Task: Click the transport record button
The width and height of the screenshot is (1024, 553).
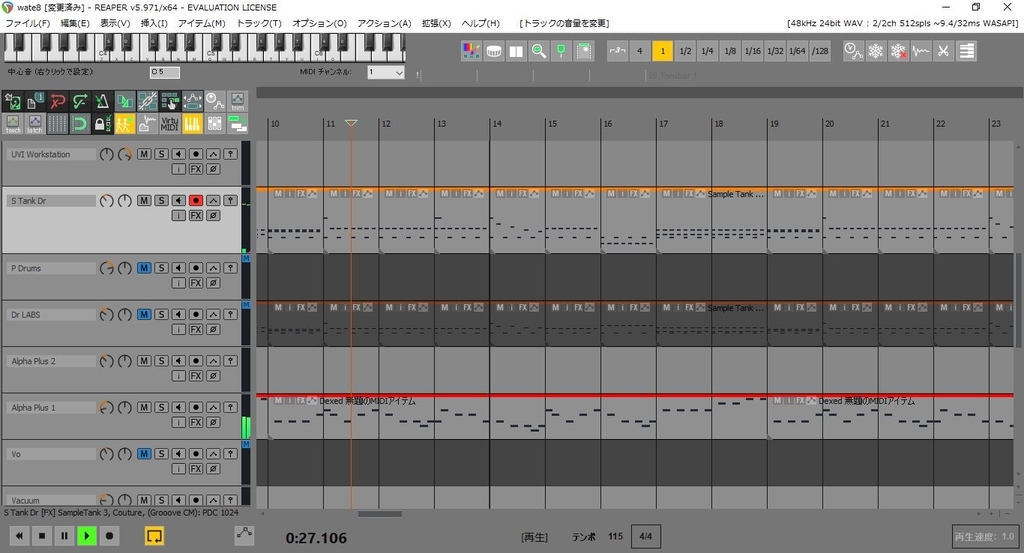Action: coord(109,536)
